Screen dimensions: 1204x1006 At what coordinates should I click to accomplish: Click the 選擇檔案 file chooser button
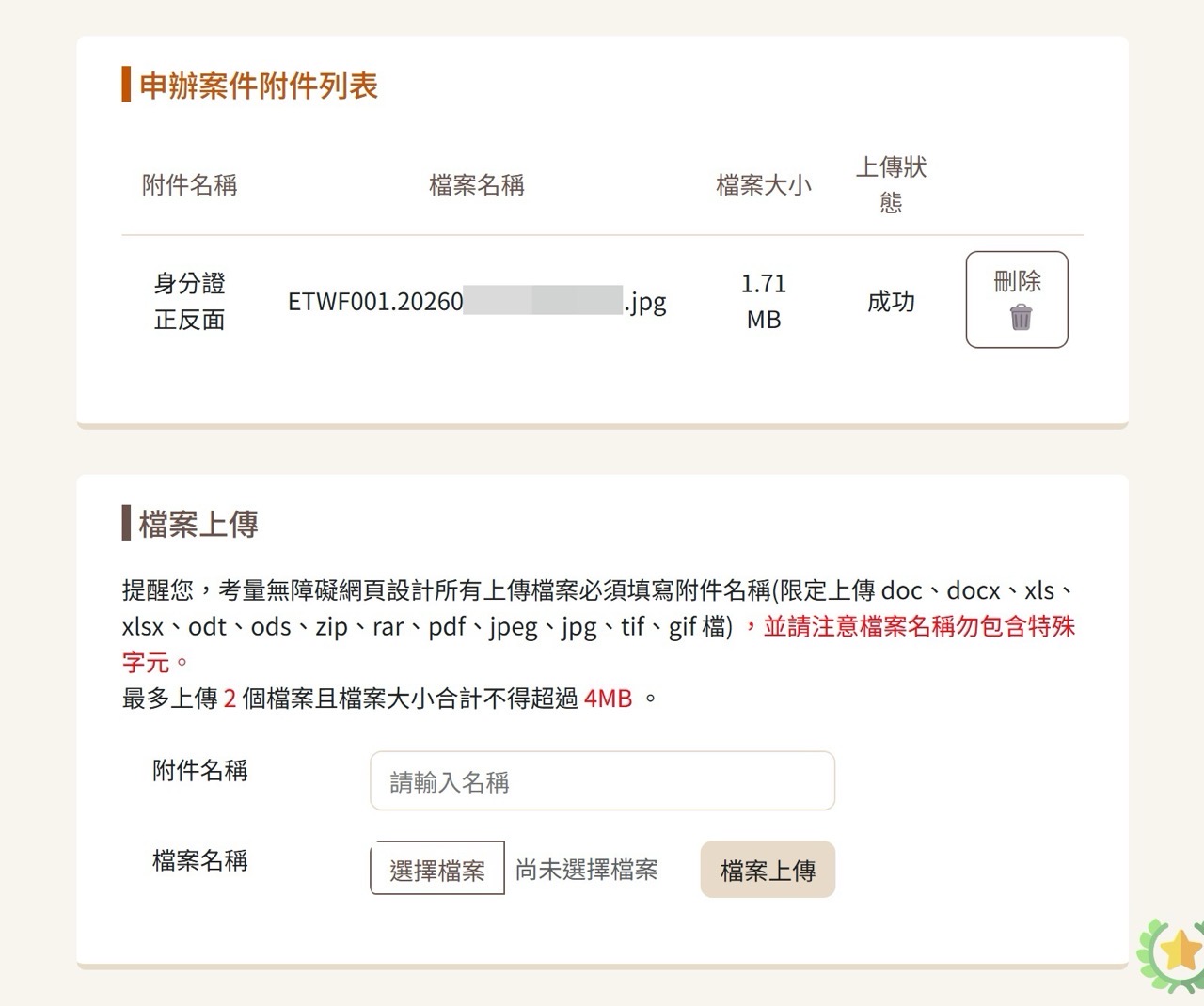tap(437, 870)
